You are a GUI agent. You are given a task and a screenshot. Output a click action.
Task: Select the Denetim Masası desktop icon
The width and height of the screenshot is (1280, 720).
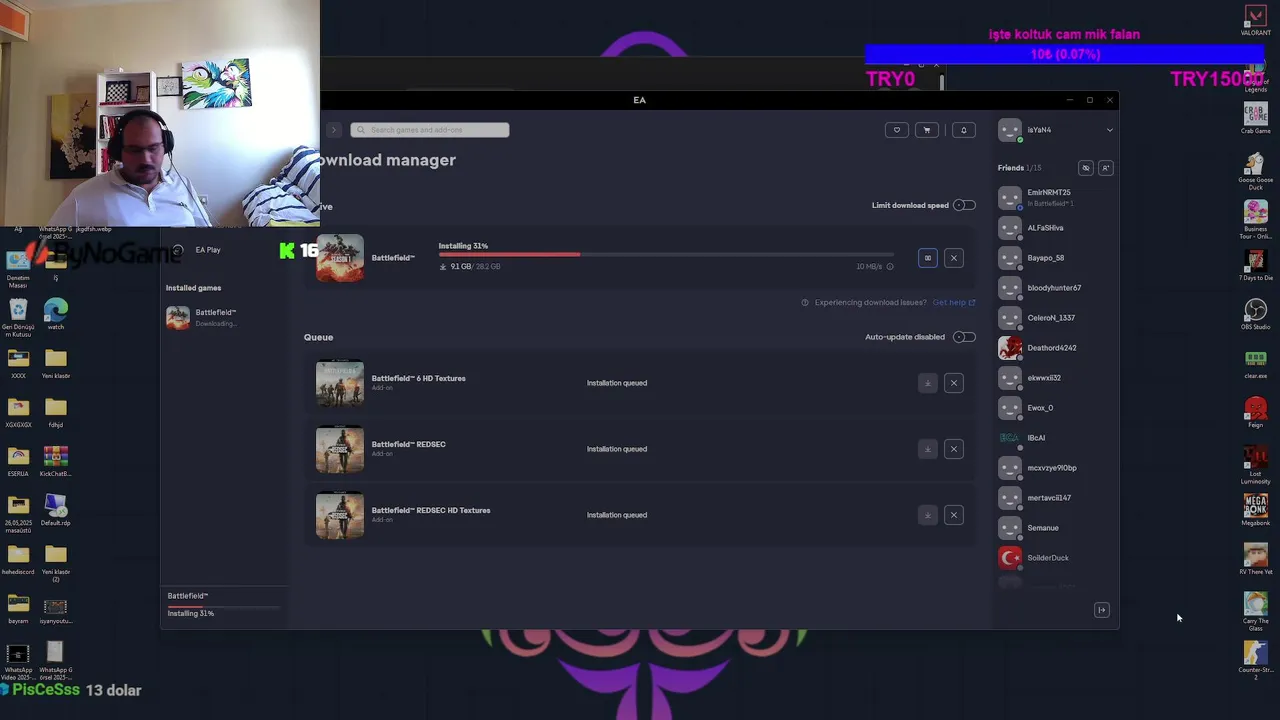click(x=18, y=267)
